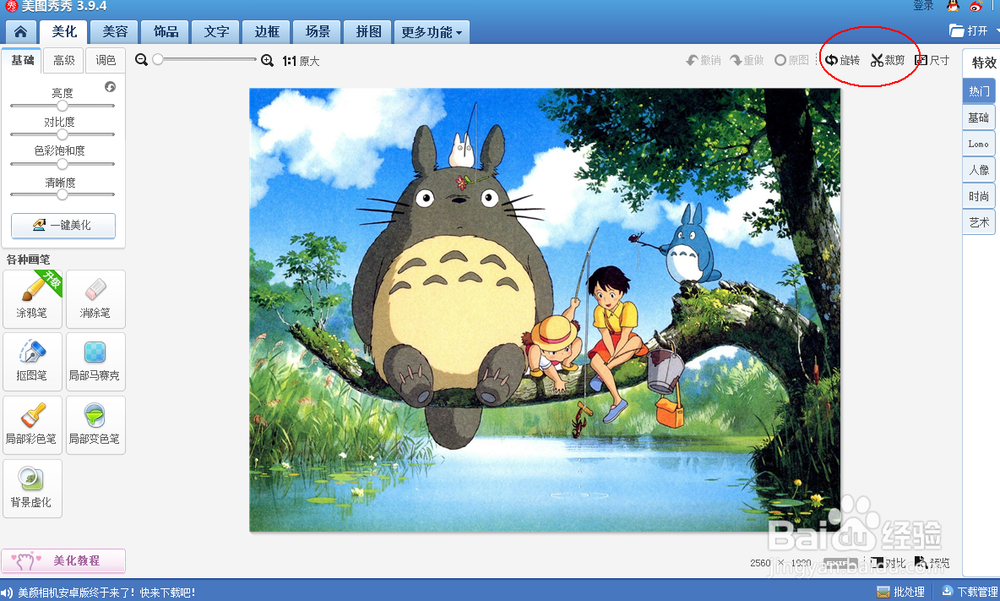Click the zoom out magnifier icon
The height and width of the screenshot is (601, 1000).
[142, 60]
